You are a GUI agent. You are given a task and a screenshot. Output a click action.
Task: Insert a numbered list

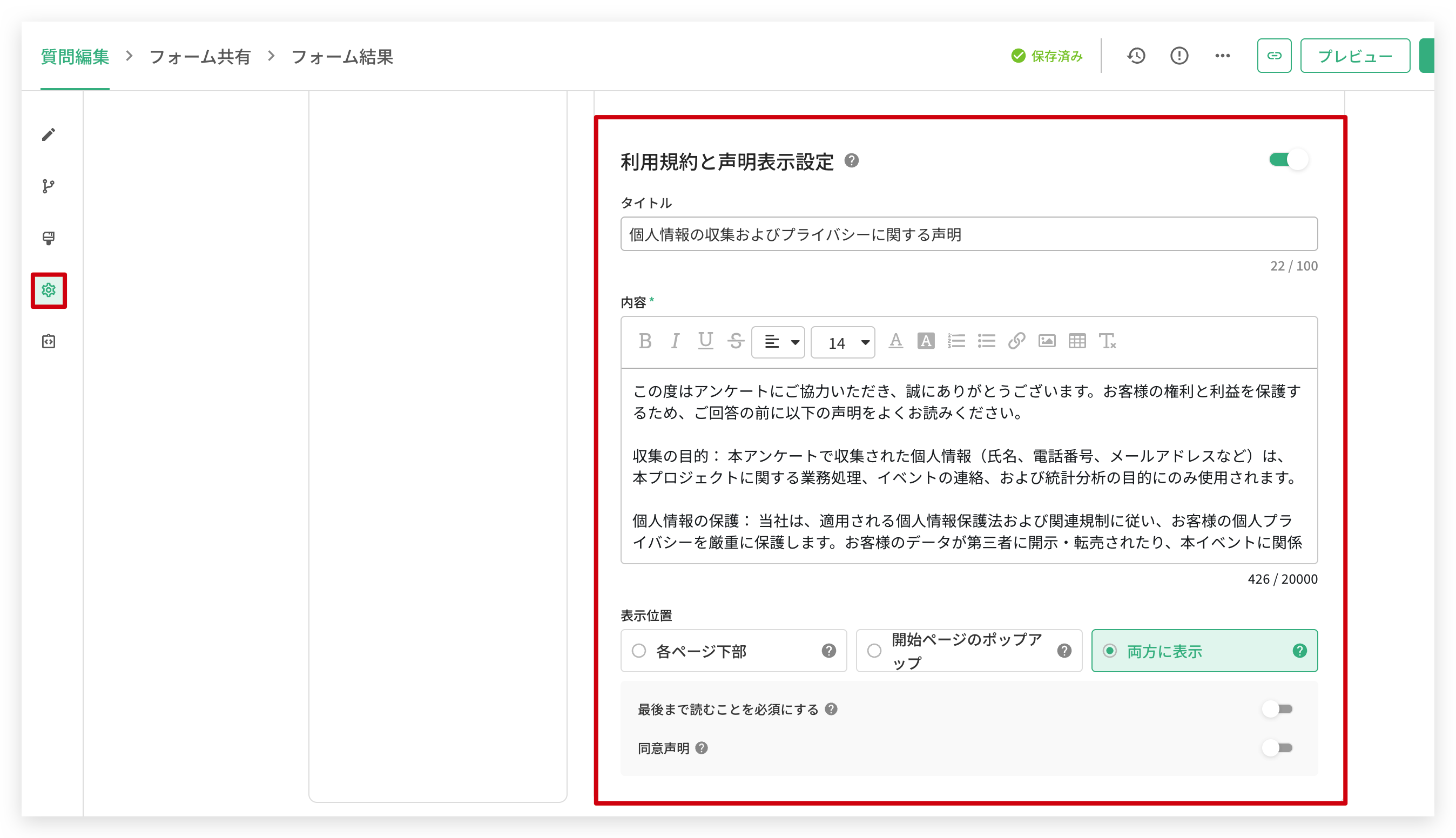(x=956, y=341)
